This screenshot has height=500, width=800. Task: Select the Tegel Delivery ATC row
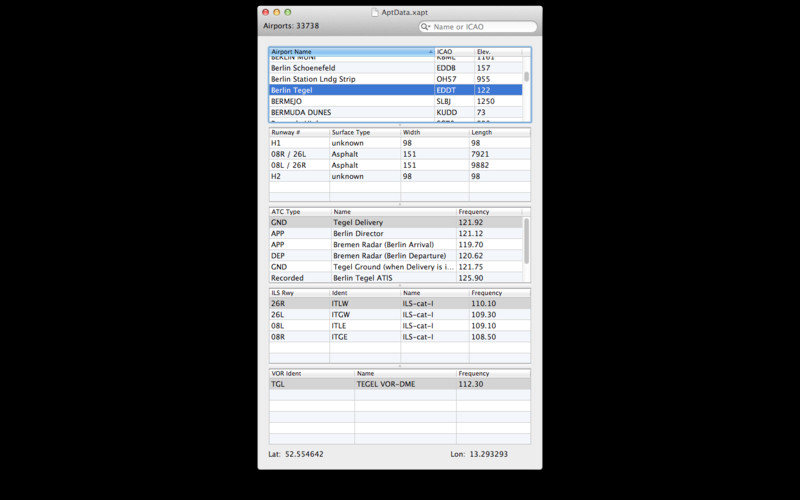(396, 222)
